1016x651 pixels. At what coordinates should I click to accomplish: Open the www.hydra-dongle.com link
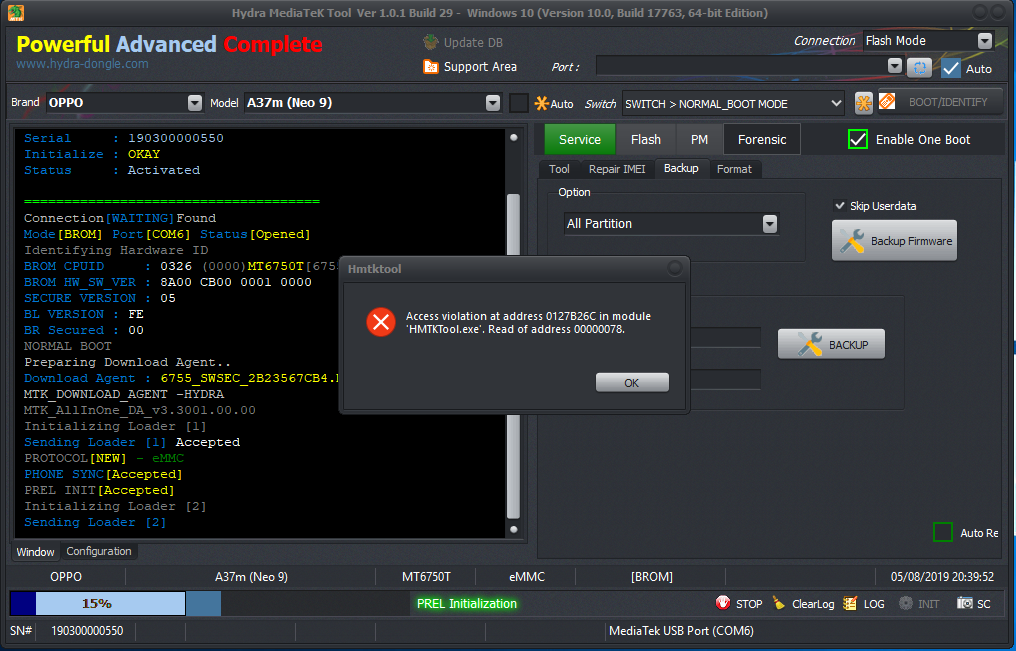pos(82,63)
